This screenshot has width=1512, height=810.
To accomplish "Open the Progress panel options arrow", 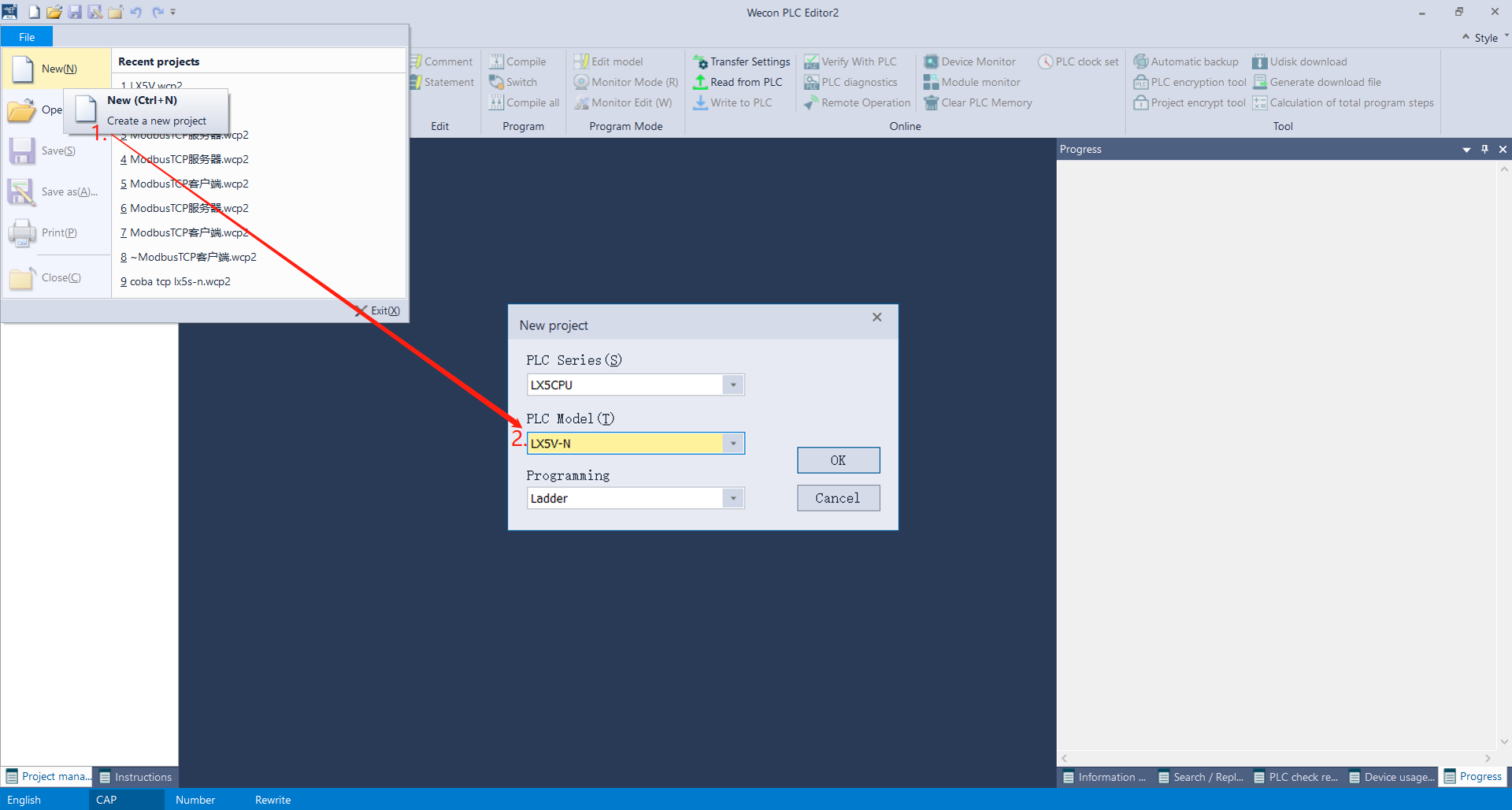I will (x=1466, y=150).
